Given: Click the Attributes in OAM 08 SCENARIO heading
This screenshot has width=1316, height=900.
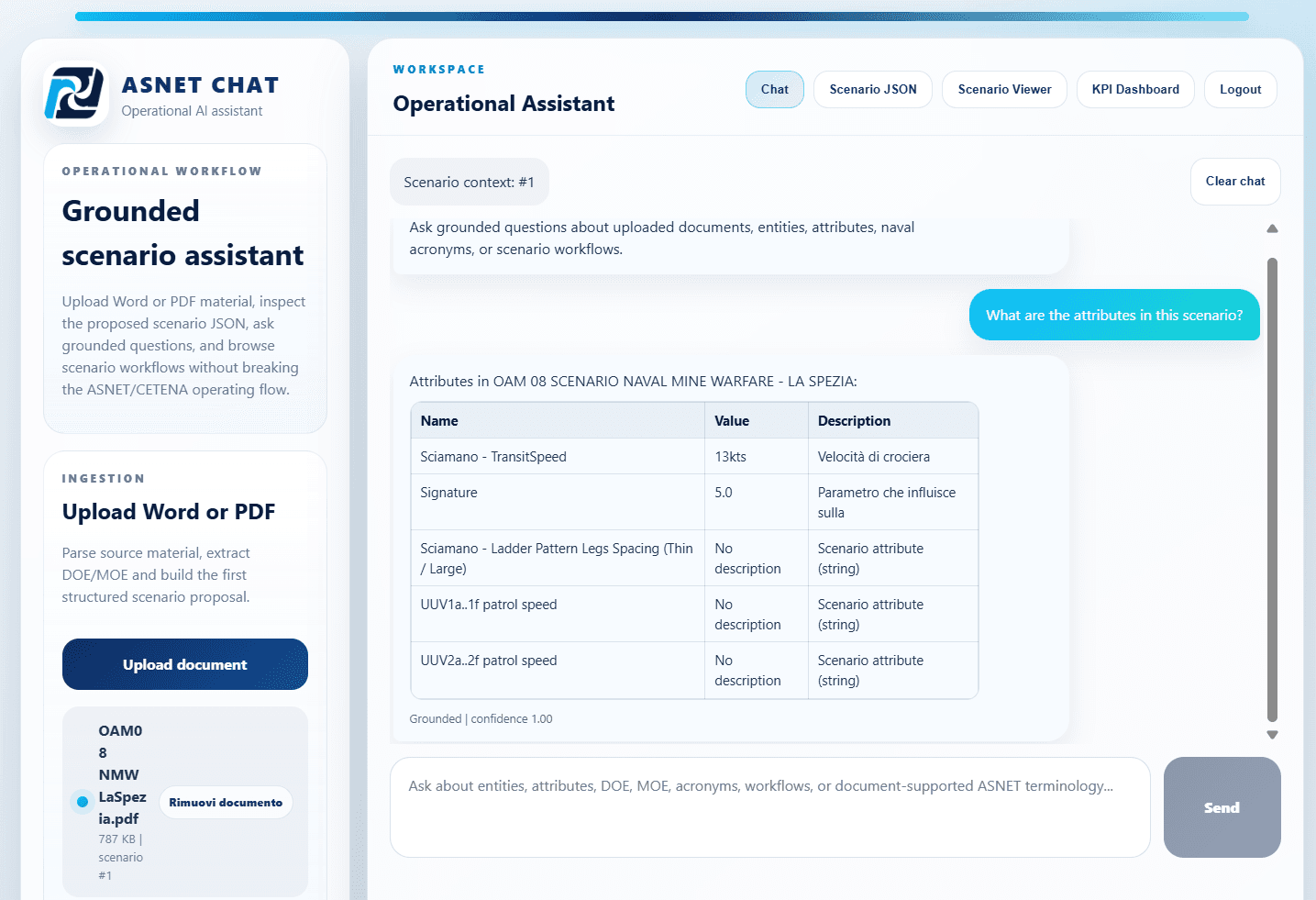Looking at the screenshot, I should pos(633,381).
